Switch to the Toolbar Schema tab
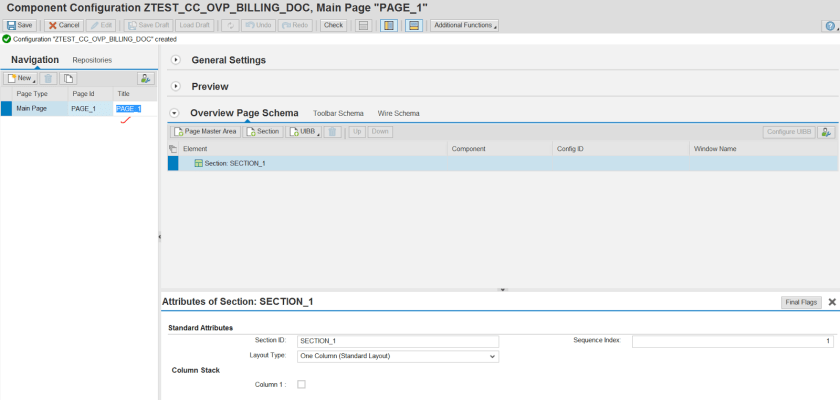Viewport: 840px width, 400px height. (x=338, y=113)
